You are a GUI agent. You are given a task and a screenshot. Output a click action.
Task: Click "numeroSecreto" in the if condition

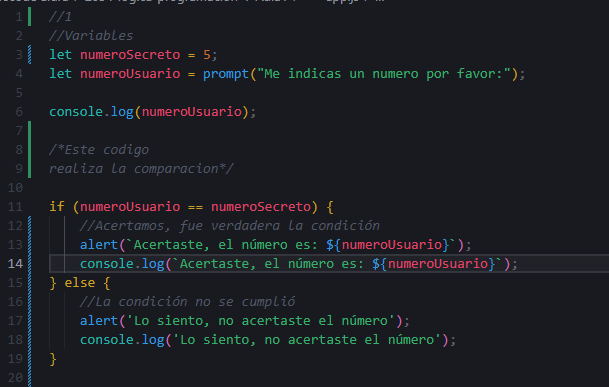tap(261, 207)
